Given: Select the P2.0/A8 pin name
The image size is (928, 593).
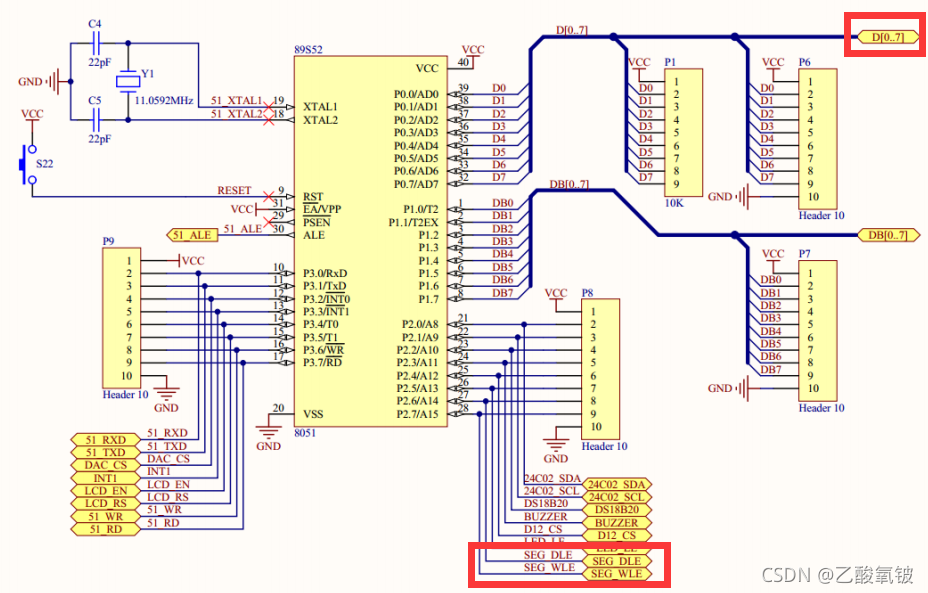Looking at the screenshot, I should tap(420, 324).
